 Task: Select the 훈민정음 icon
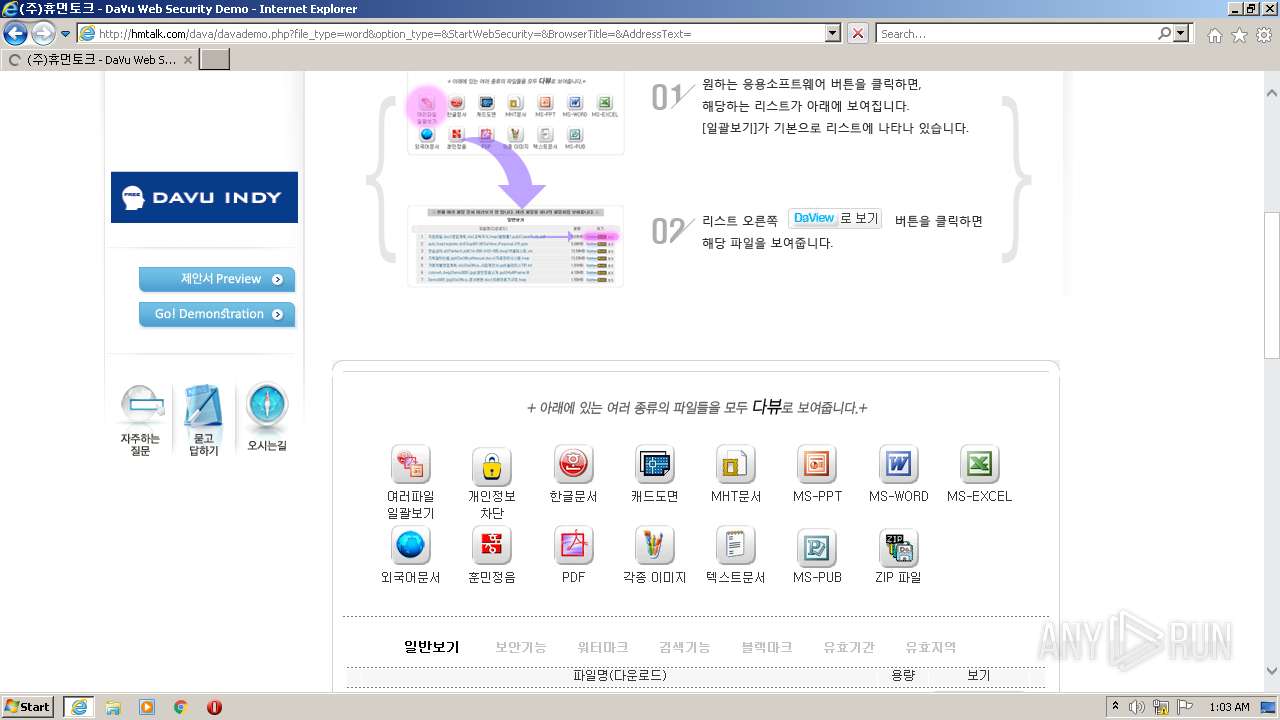(491, 546)
